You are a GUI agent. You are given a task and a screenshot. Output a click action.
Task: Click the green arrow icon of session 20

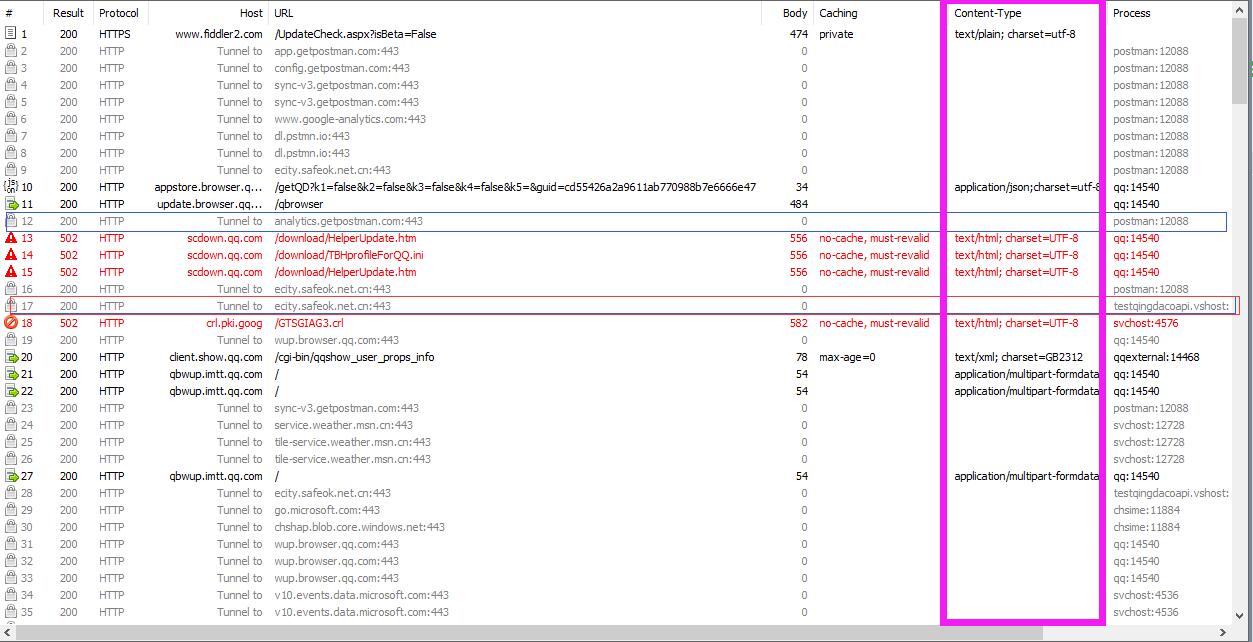tap(12, 357)
